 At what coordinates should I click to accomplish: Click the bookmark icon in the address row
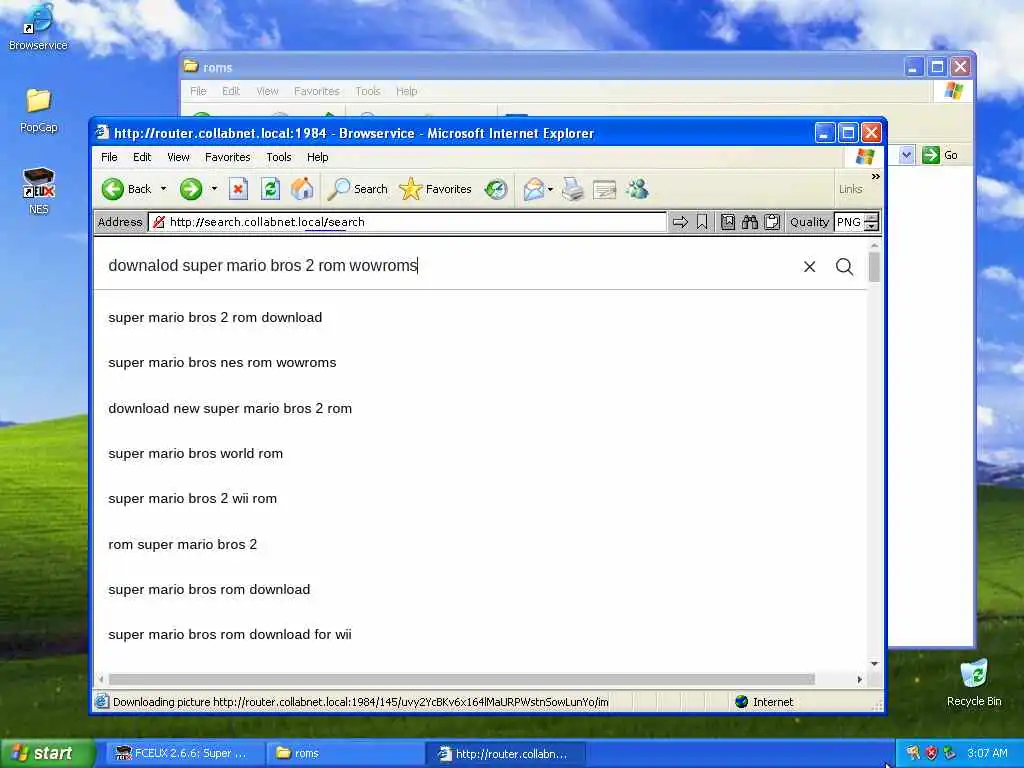pyautogui.click(x=702, y=222)
